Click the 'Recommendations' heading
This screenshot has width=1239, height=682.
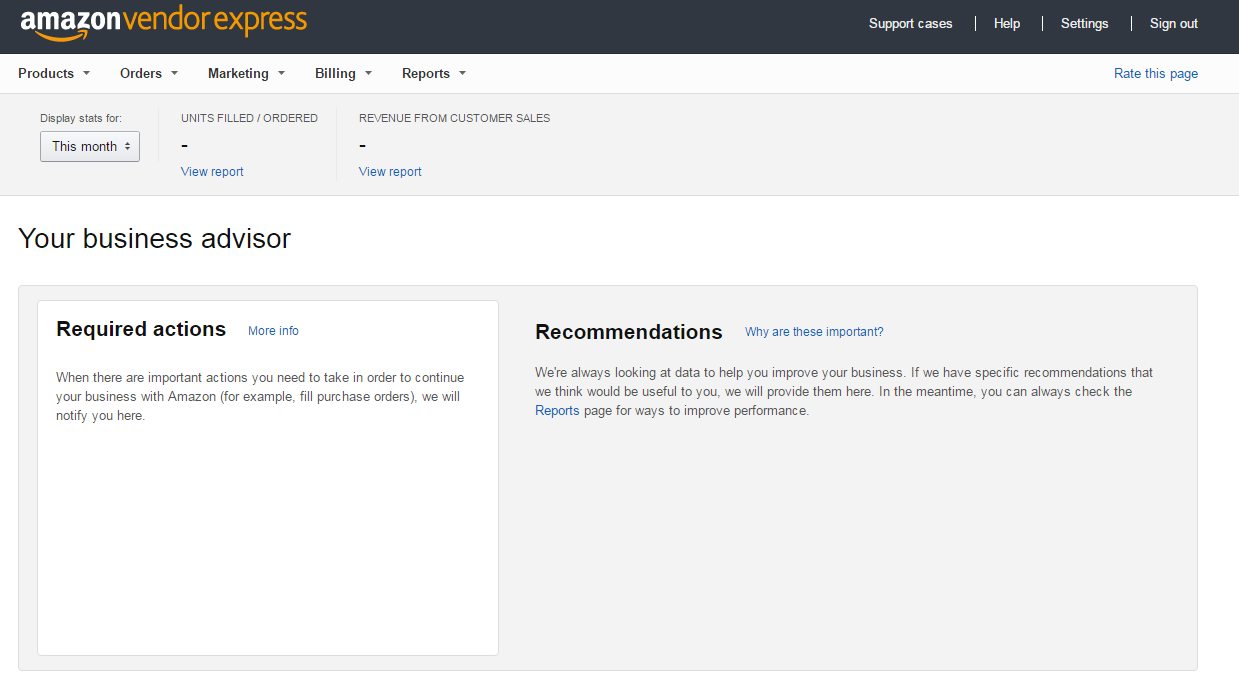click(x=629, y=332)
